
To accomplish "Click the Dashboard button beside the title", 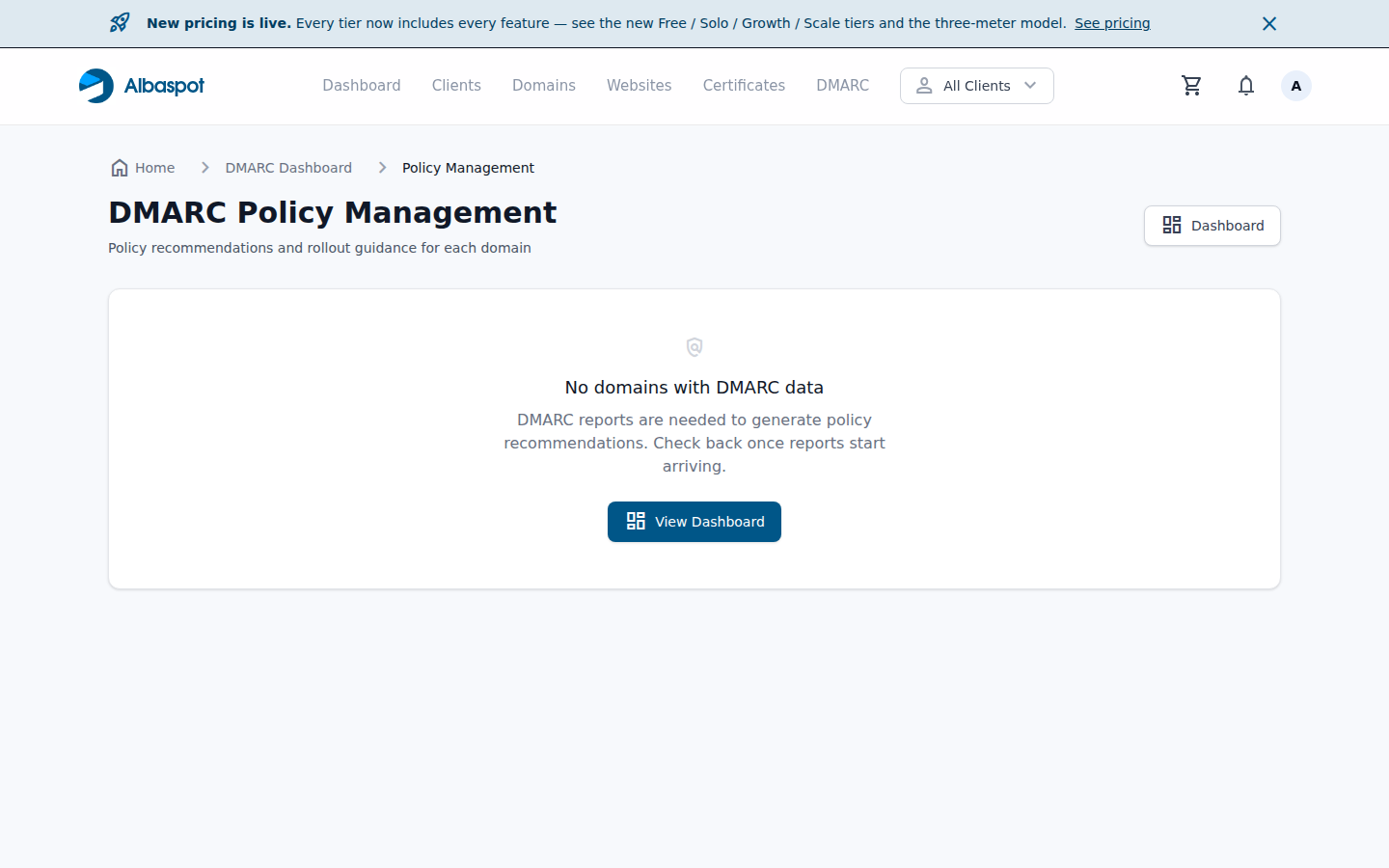I will pos(1212,226).
